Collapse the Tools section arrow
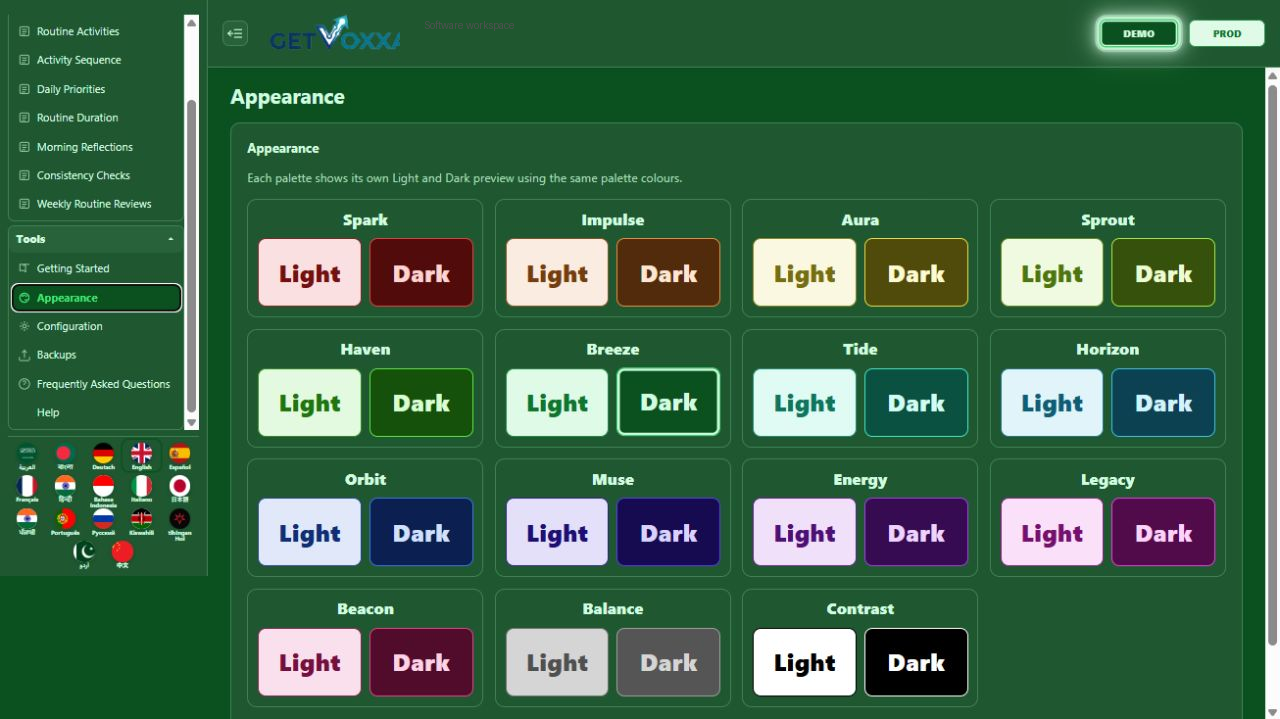 coord(170,239)
